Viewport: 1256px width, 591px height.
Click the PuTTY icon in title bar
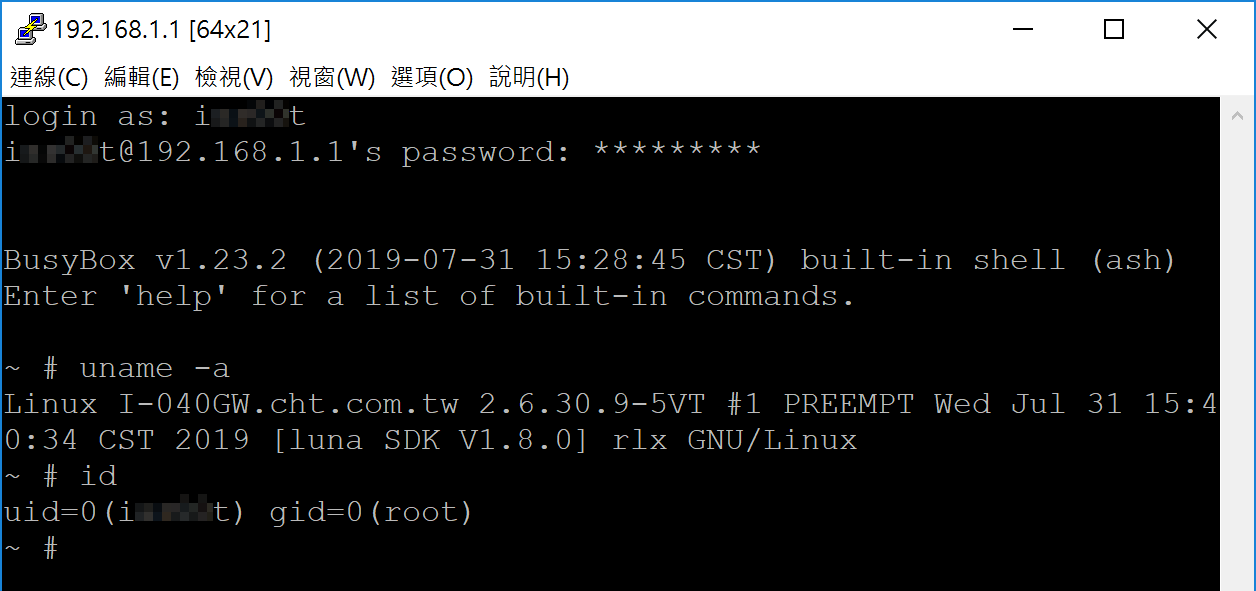point(31,29)
